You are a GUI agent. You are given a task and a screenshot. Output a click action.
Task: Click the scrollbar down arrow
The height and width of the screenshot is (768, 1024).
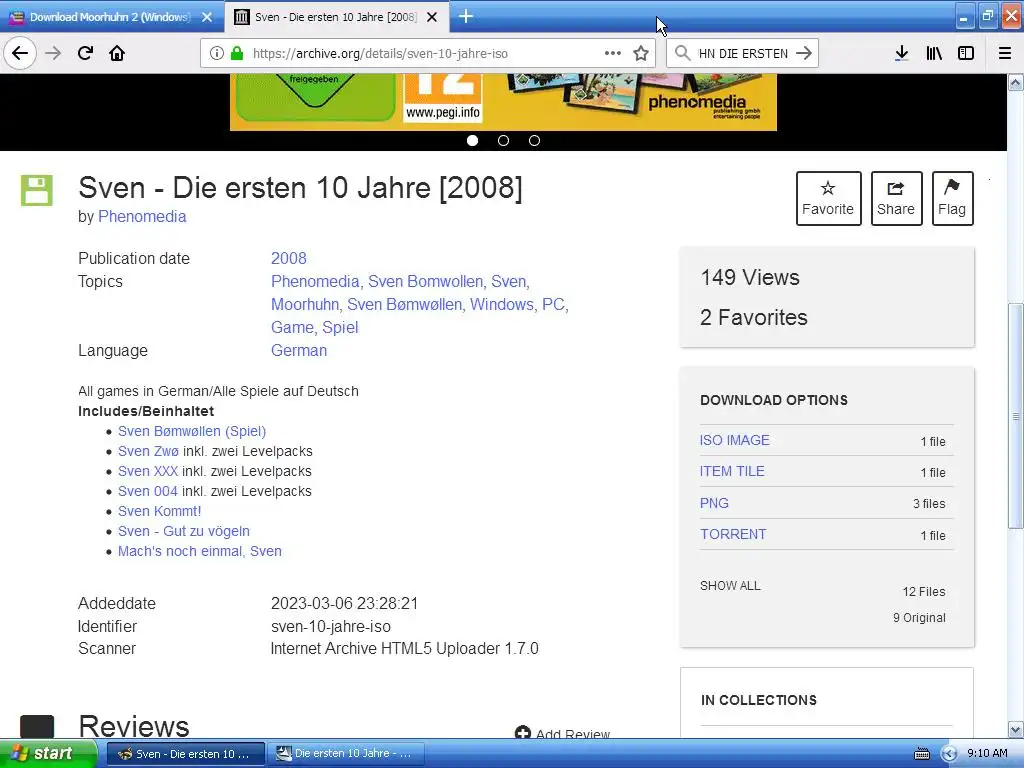pyautogui.click(x=1015, y=729)
